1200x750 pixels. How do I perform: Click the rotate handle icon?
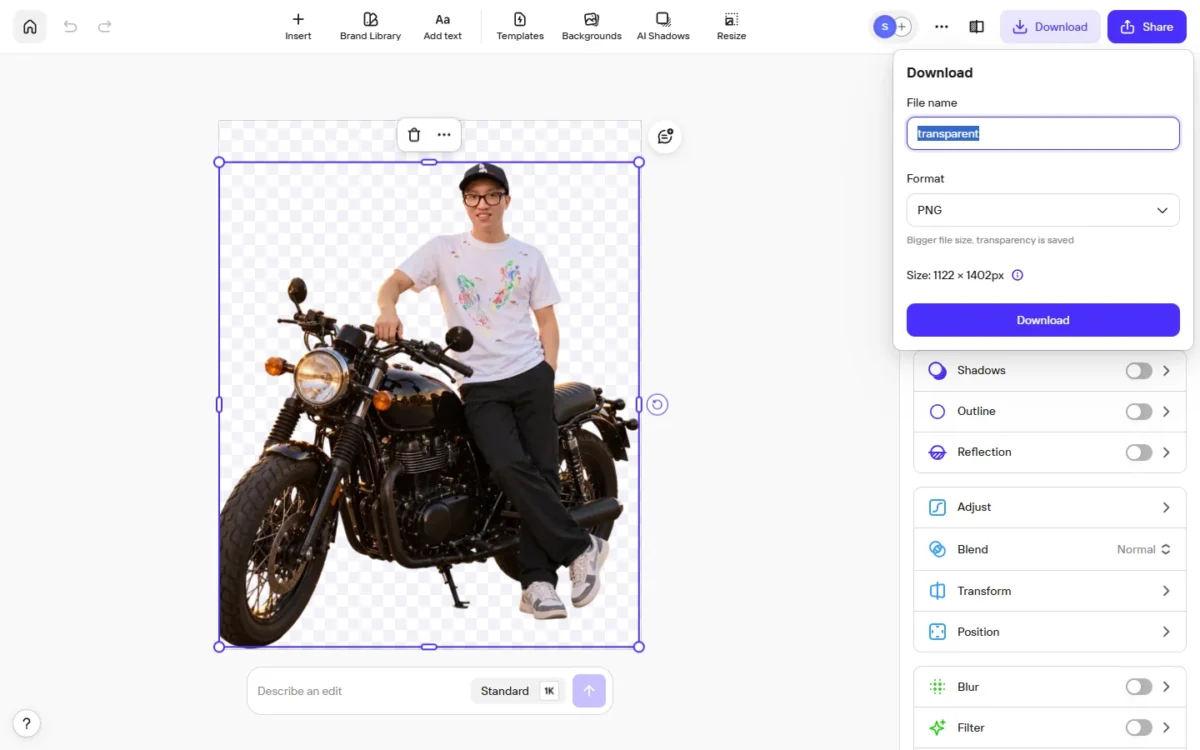coord(657,404)
